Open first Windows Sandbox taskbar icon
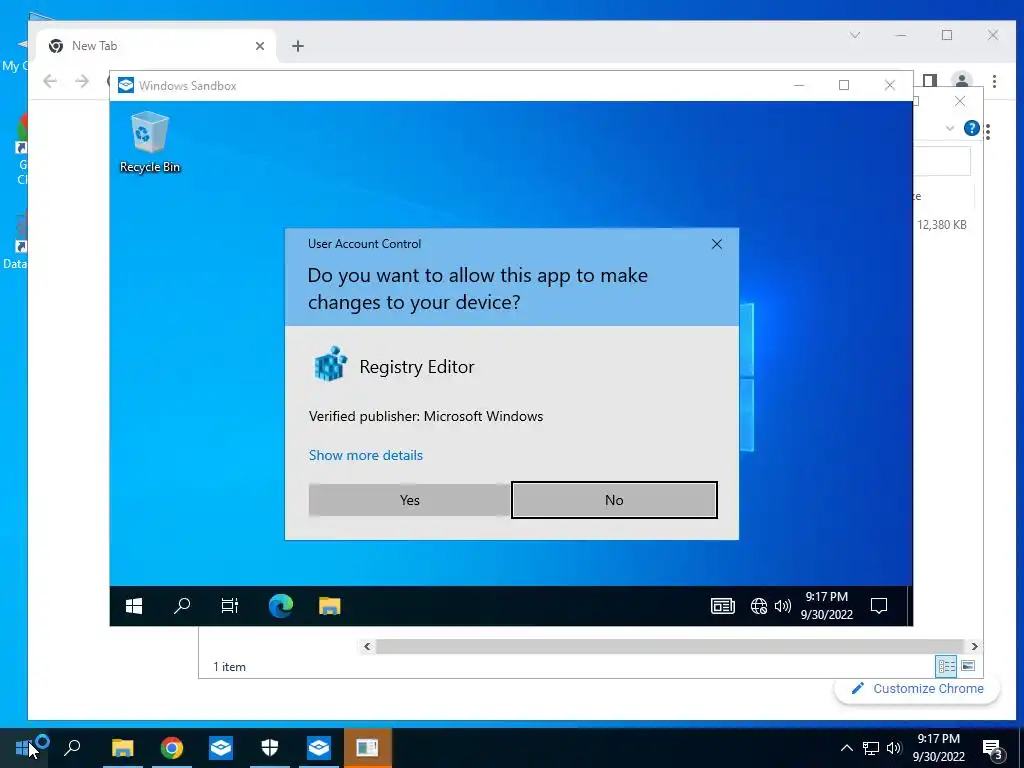1024x768 pixels. click(x=221, y=748)
